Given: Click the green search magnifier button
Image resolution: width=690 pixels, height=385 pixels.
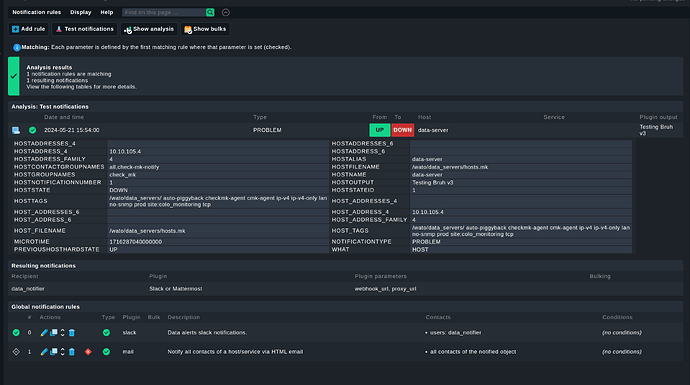Looking at the screenshot, I should point(210,12).
